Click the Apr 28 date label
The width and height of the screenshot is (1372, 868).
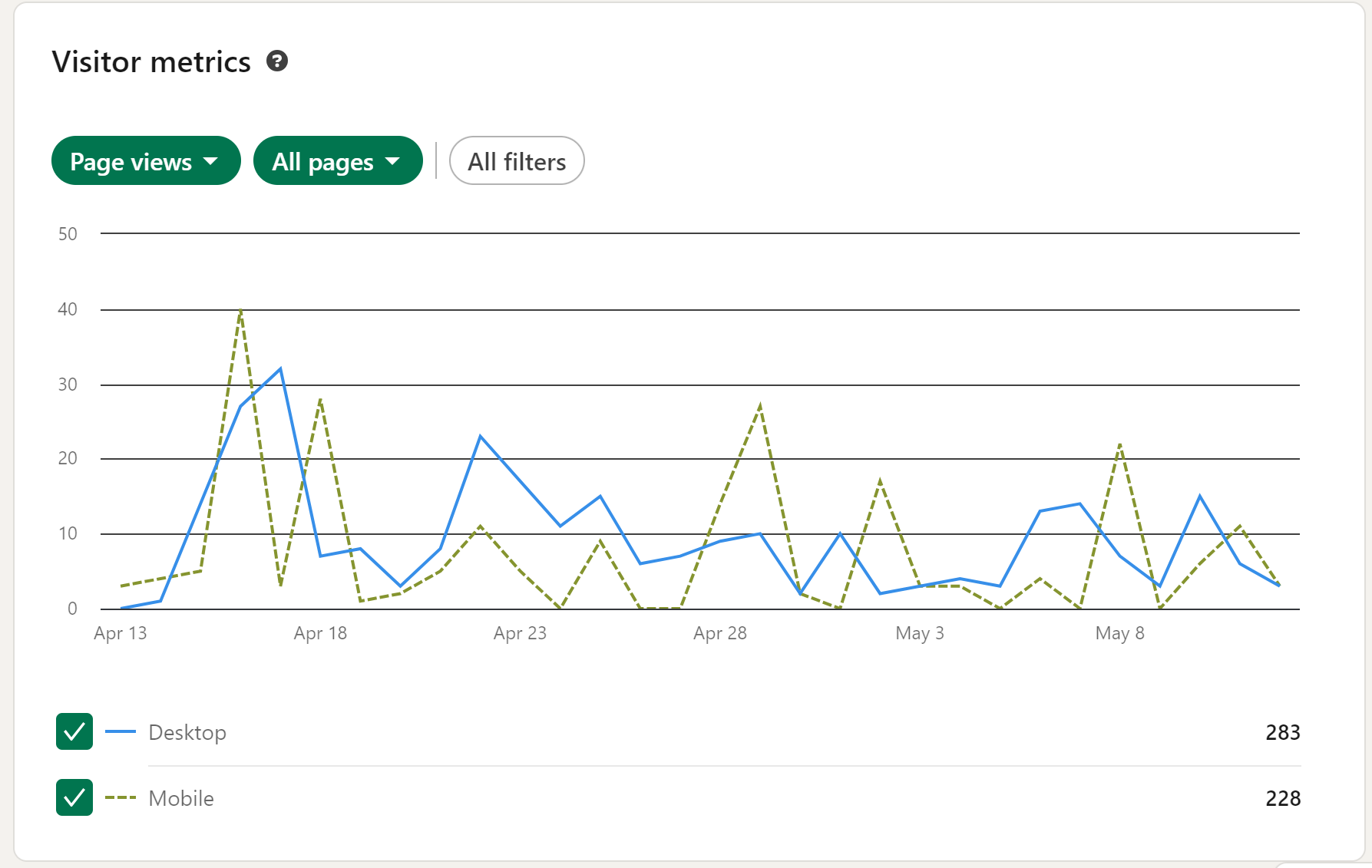719,633
